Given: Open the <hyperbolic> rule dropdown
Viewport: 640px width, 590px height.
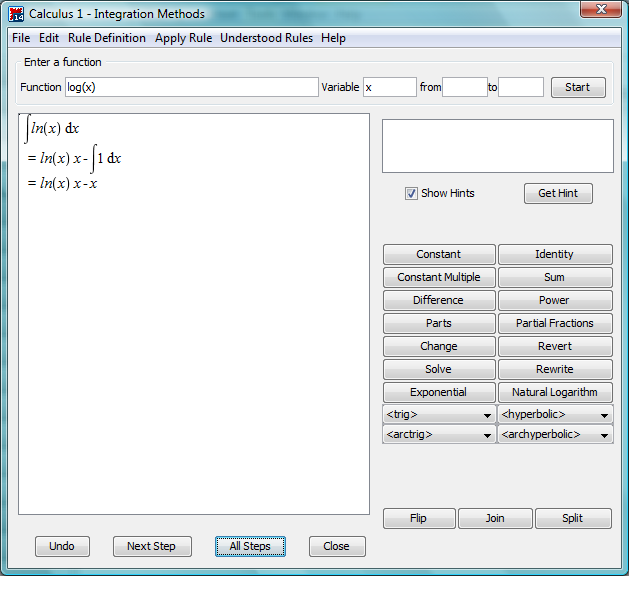Looking at the screenshot, I should tap(555, 415).
